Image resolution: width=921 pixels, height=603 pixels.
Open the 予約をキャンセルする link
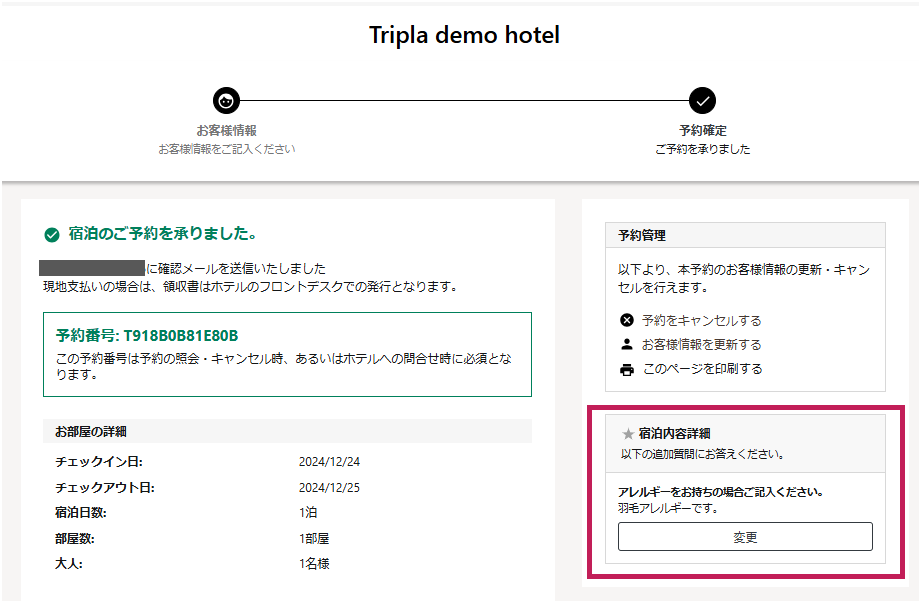(701, 321)
